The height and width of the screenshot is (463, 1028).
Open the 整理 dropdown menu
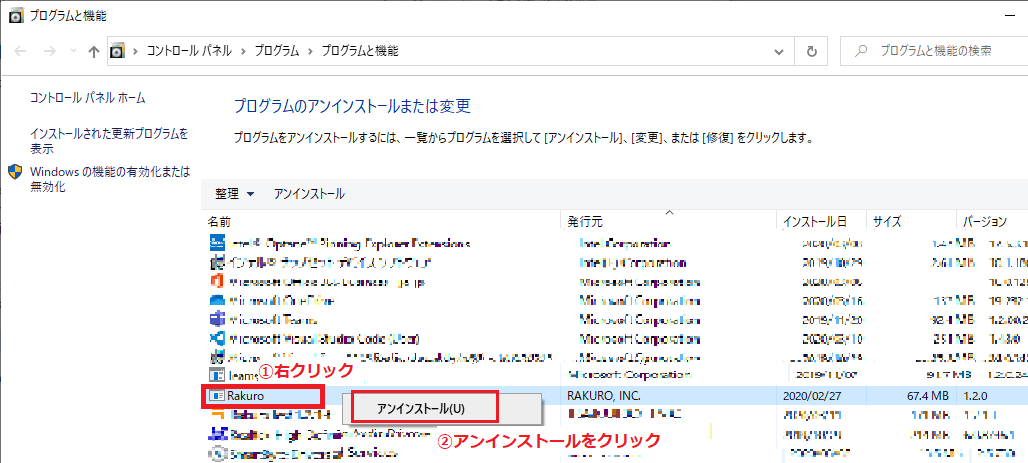[235, 194]
